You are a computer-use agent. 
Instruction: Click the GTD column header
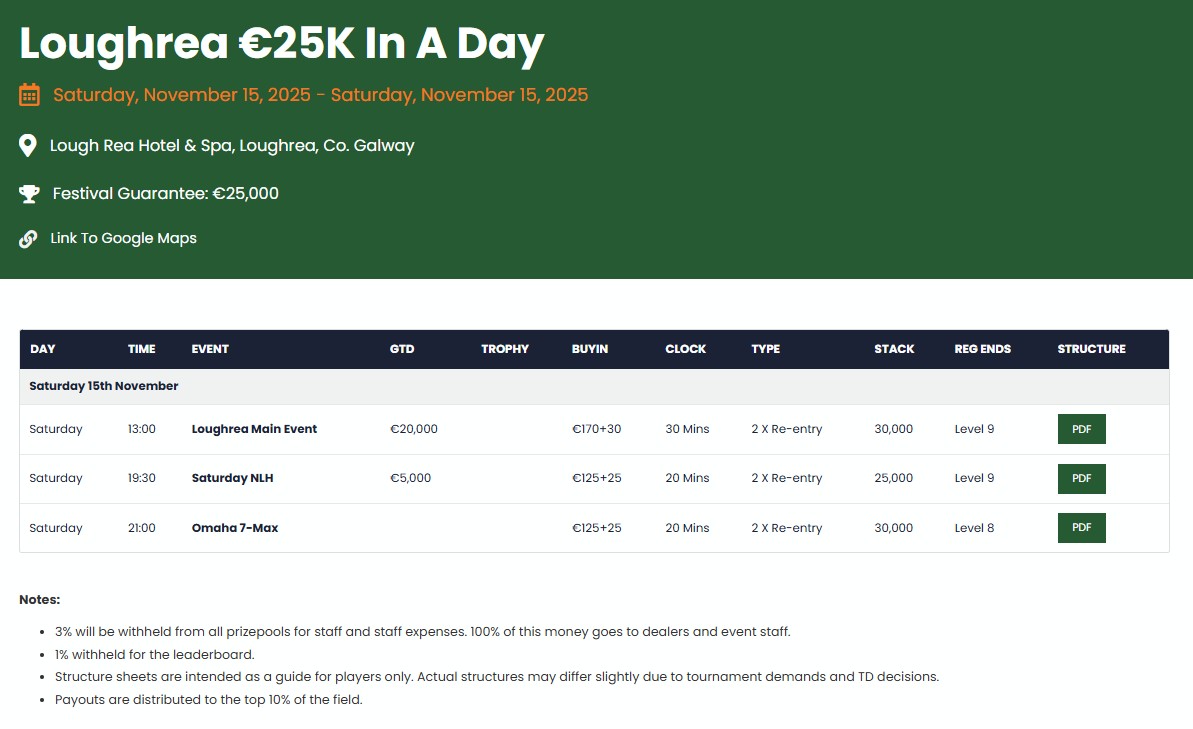point(401,349)
